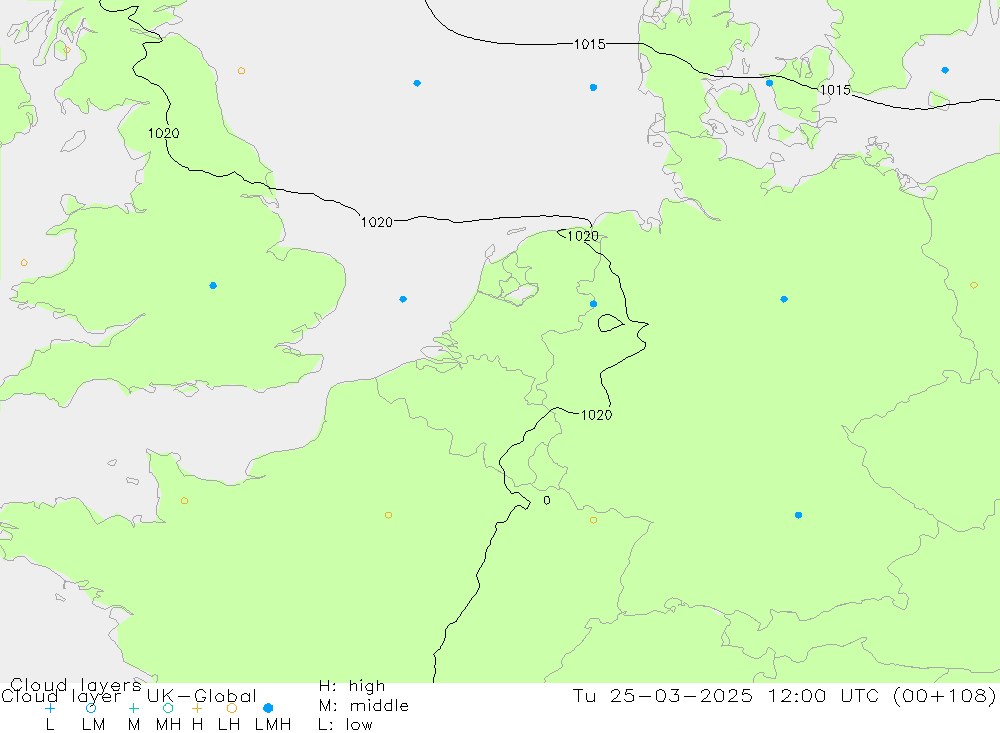Screen dimensions: 1000x733
Task: Click the green open-circle legend symbol for MH
Action: point(168,708)
